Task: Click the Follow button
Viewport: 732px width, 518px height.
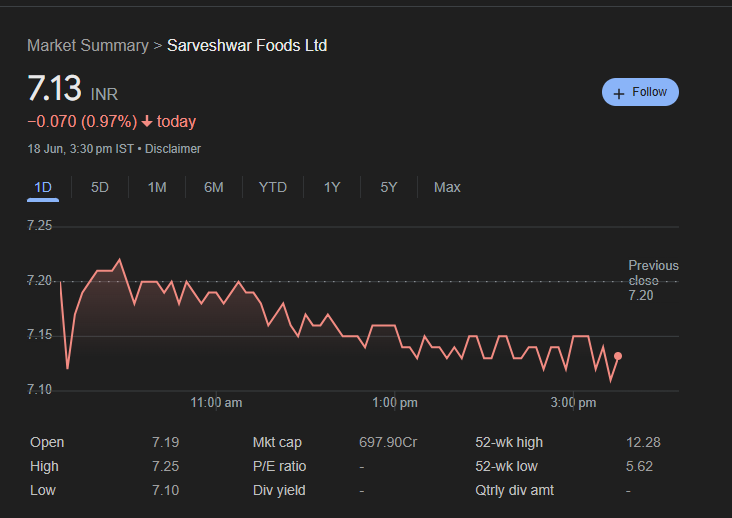Action: click(x=640, y=92)
